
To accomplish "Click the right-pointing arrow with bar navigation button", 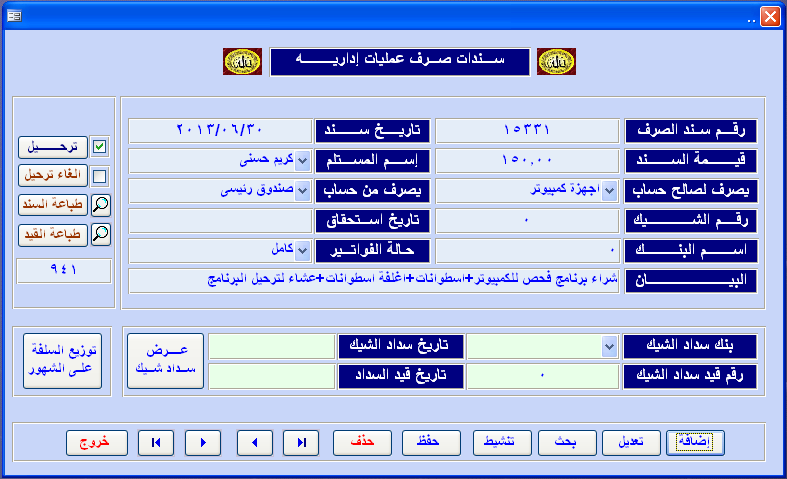I will click(x=301, y=441).
